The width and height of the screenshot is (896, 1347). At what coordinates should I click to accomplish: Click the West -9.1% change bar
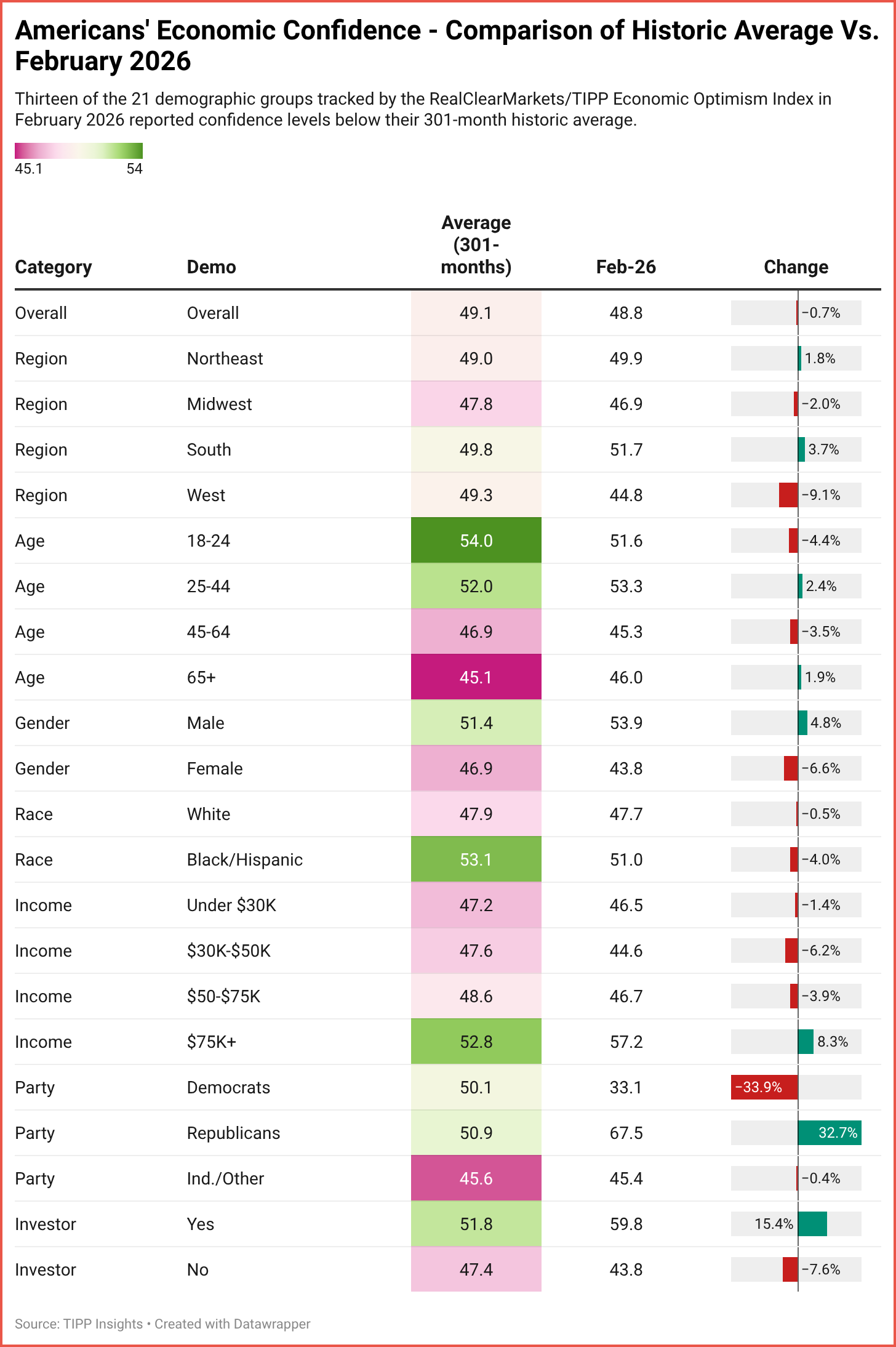(x=788, y=495)
